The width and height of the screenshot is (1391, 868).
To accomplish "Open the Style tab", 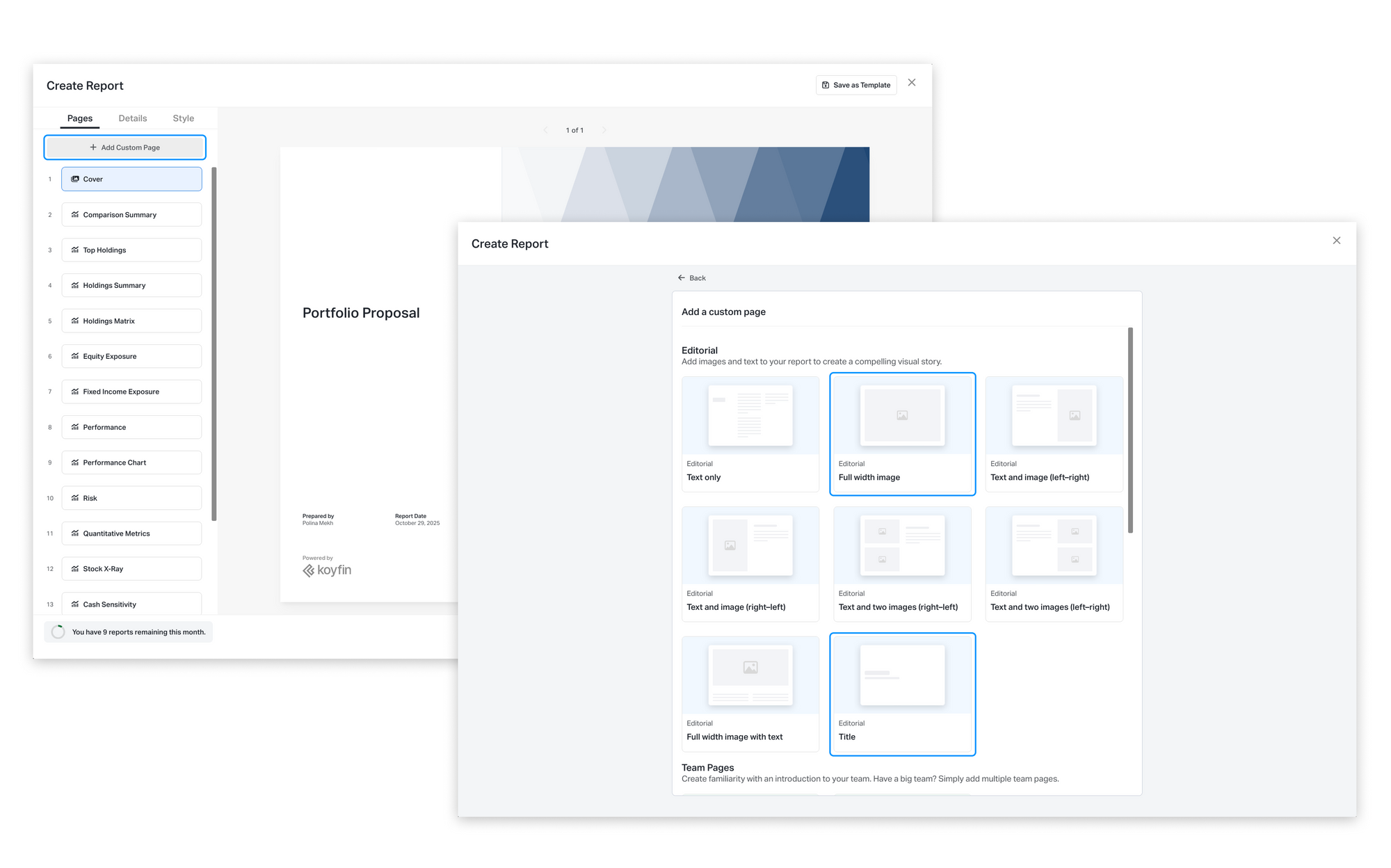I will coord(183,118).
